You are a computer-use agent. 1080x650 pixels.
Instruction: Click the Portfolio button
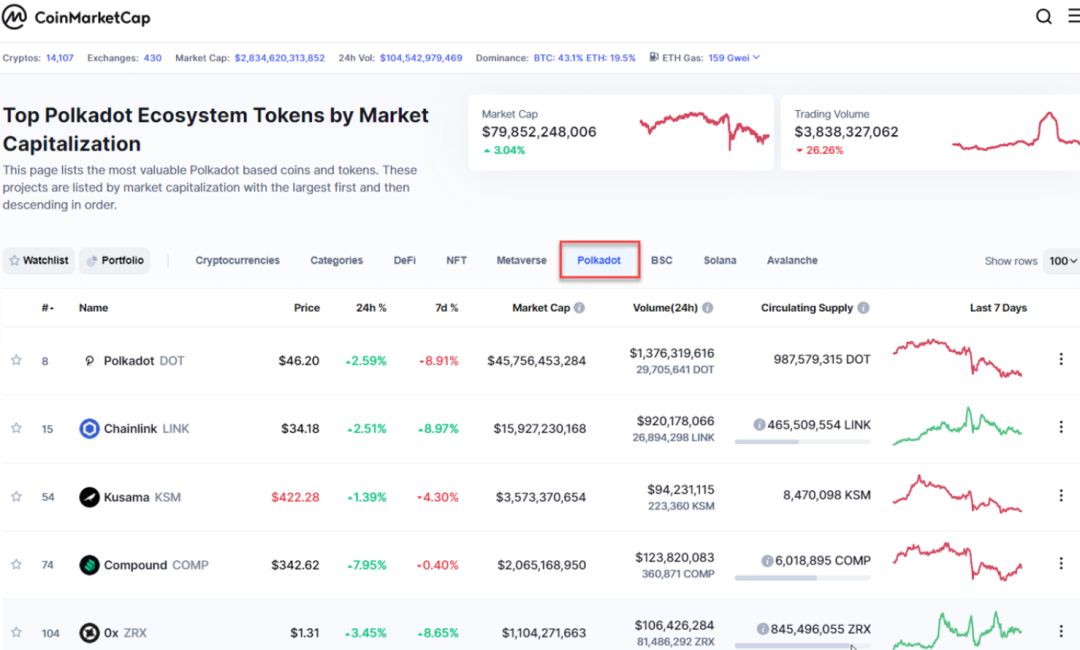pyautogui.click(x=115, y=260)
